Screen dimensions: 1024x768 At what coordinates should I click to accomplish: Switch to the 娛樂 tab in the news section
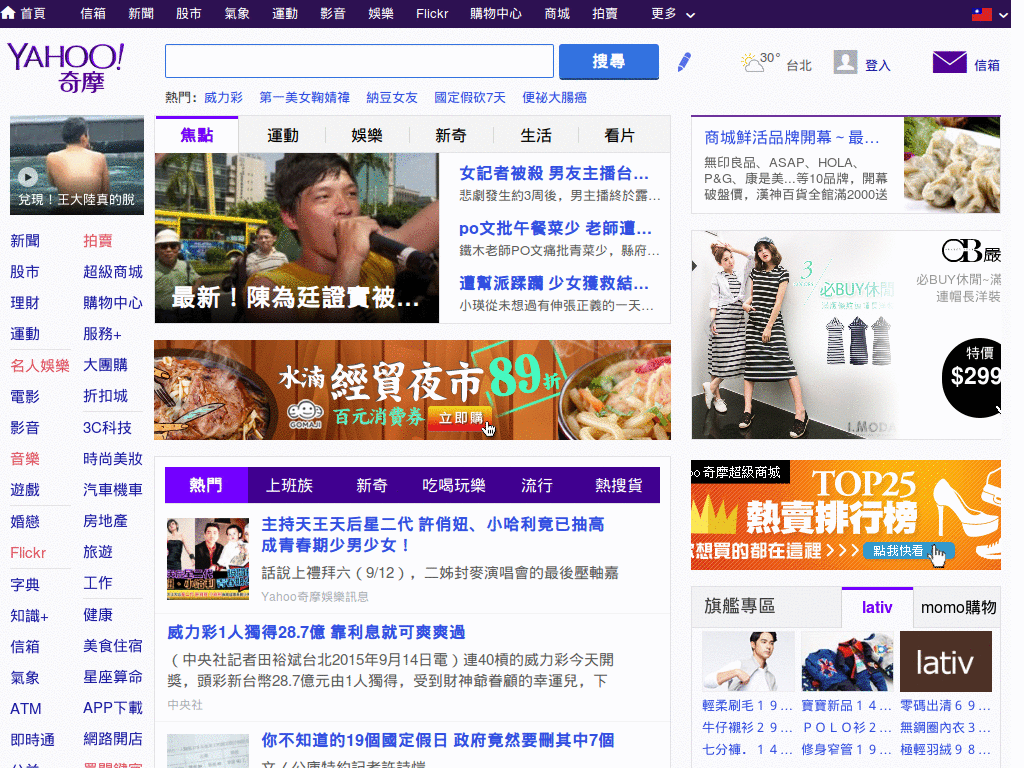(367, 134)
